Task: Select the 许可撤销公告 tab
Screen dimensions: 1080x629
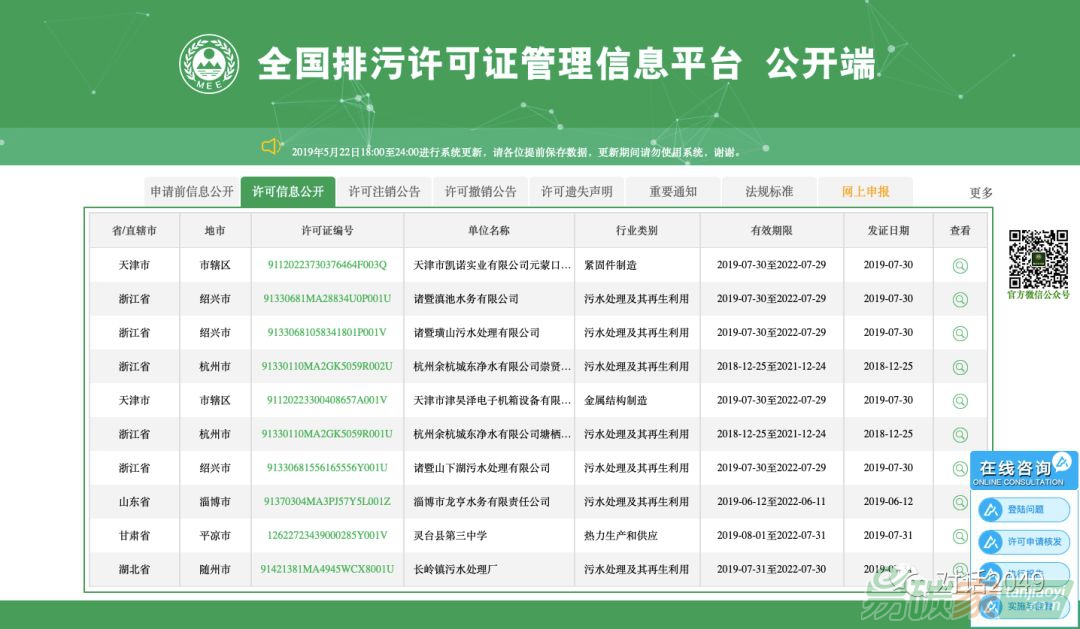Action: (x=480, y=191)
